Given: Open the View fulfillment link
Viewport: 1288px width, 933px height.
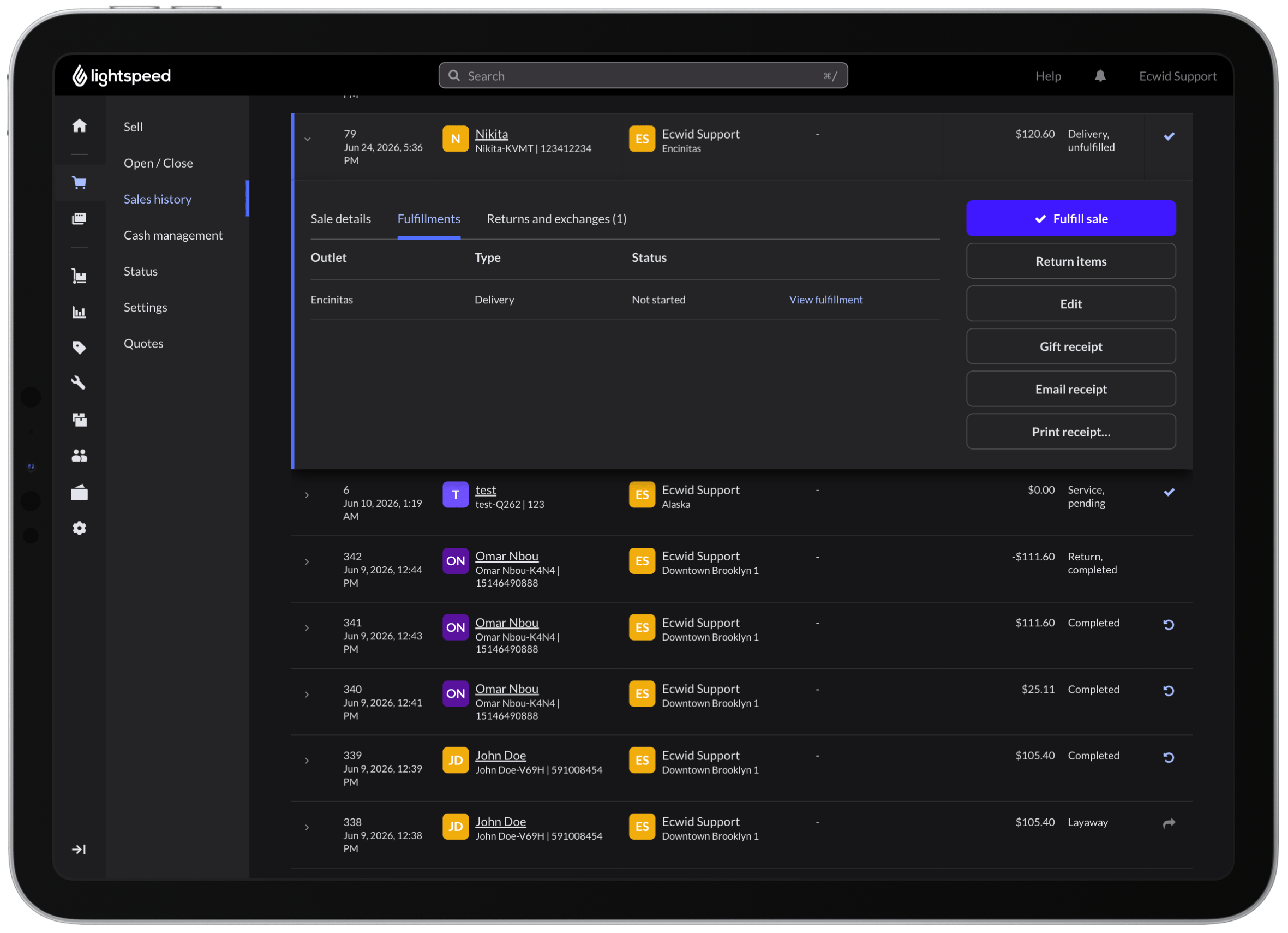Looking at the screenshot, I should (x=826, y=299).
